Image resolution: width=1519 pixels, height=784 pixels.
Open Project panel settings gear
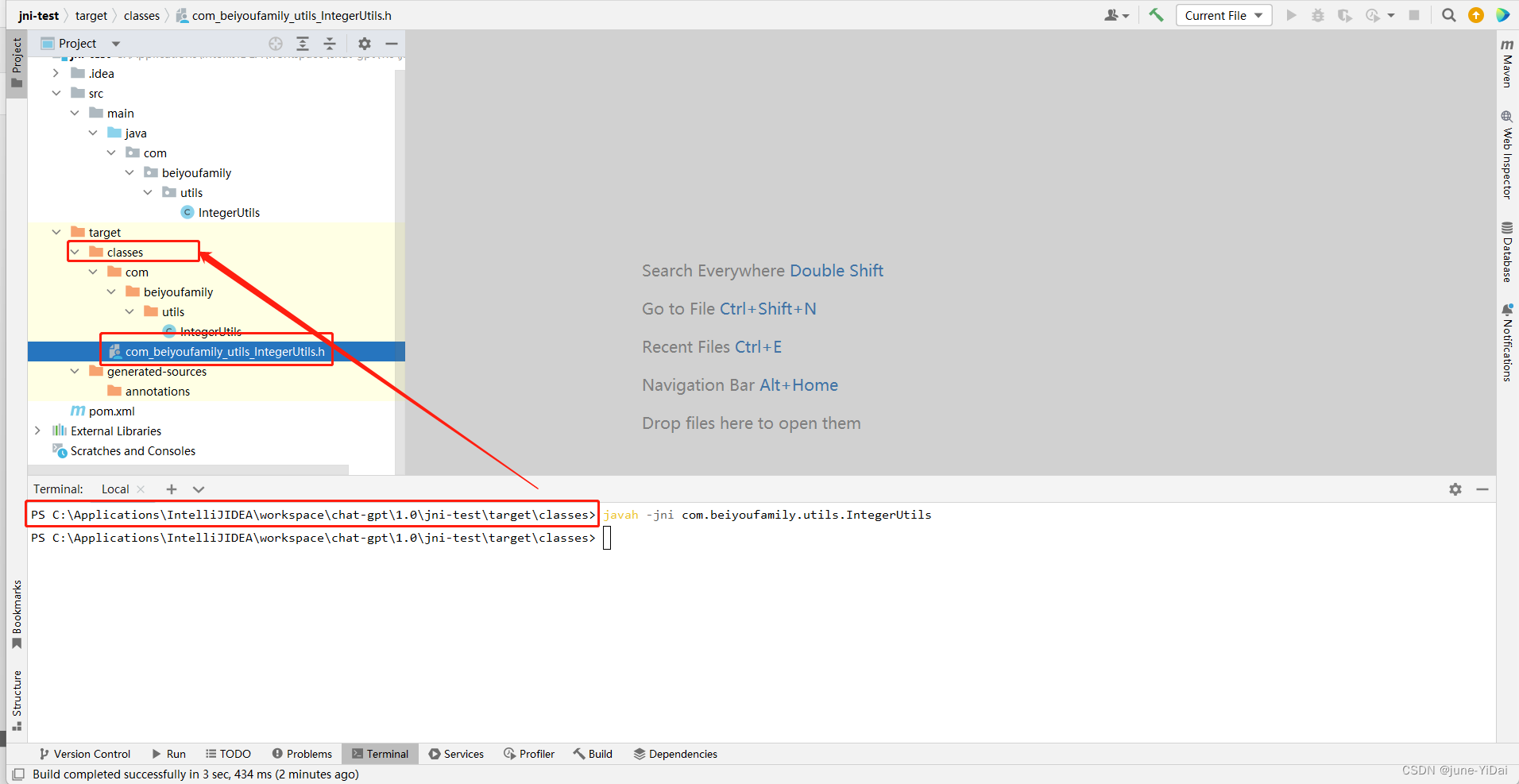click(365, 44)
